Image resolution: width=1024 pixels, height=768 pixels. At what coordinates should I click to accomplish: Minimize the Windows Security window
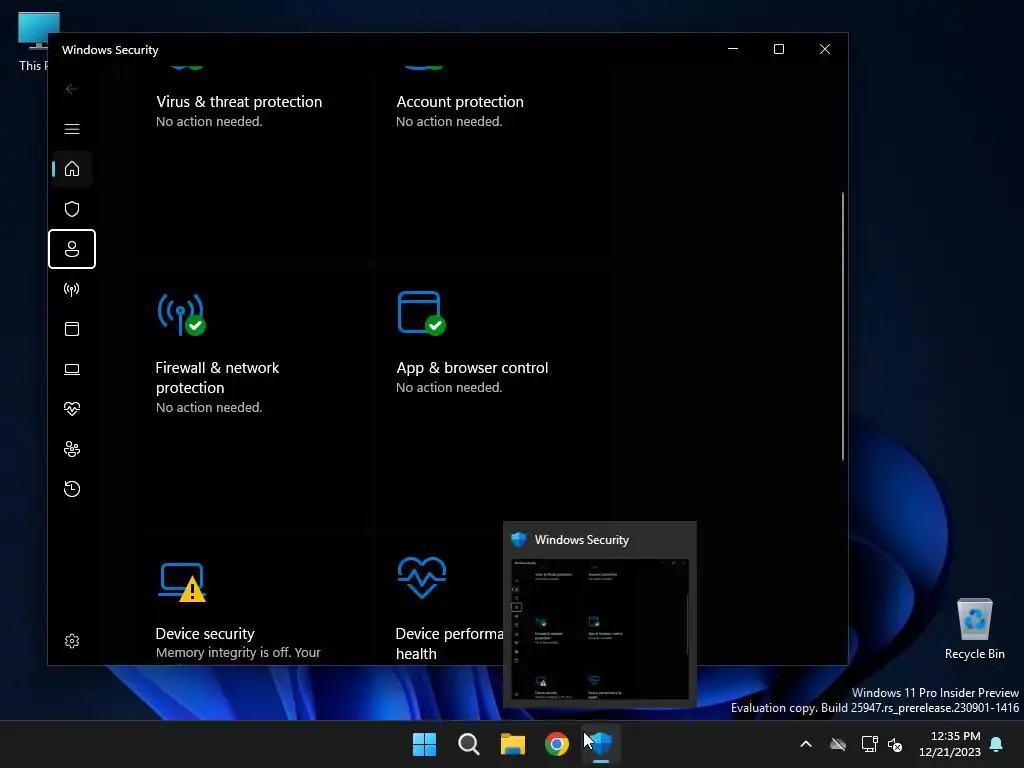point(733,49)
